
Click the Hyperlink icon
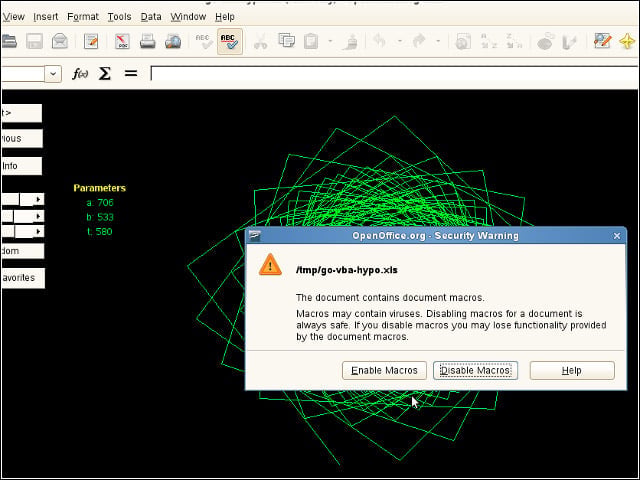[463, 41]
